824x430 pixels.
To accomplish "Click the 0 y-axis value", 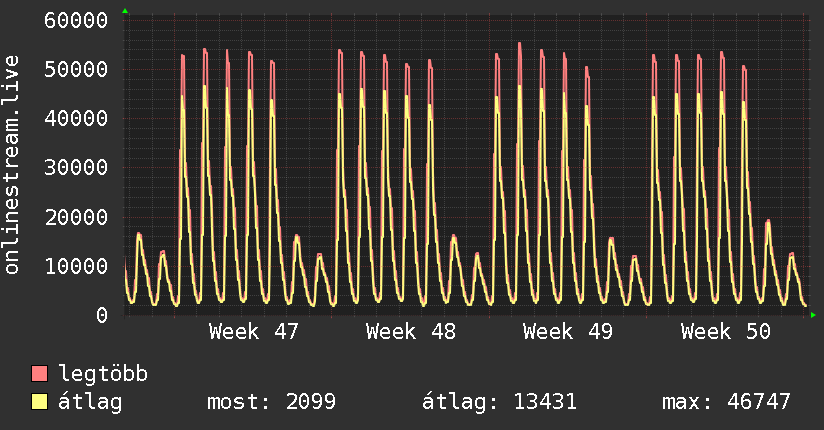I will pyautogui.click(x=102, y=315).
